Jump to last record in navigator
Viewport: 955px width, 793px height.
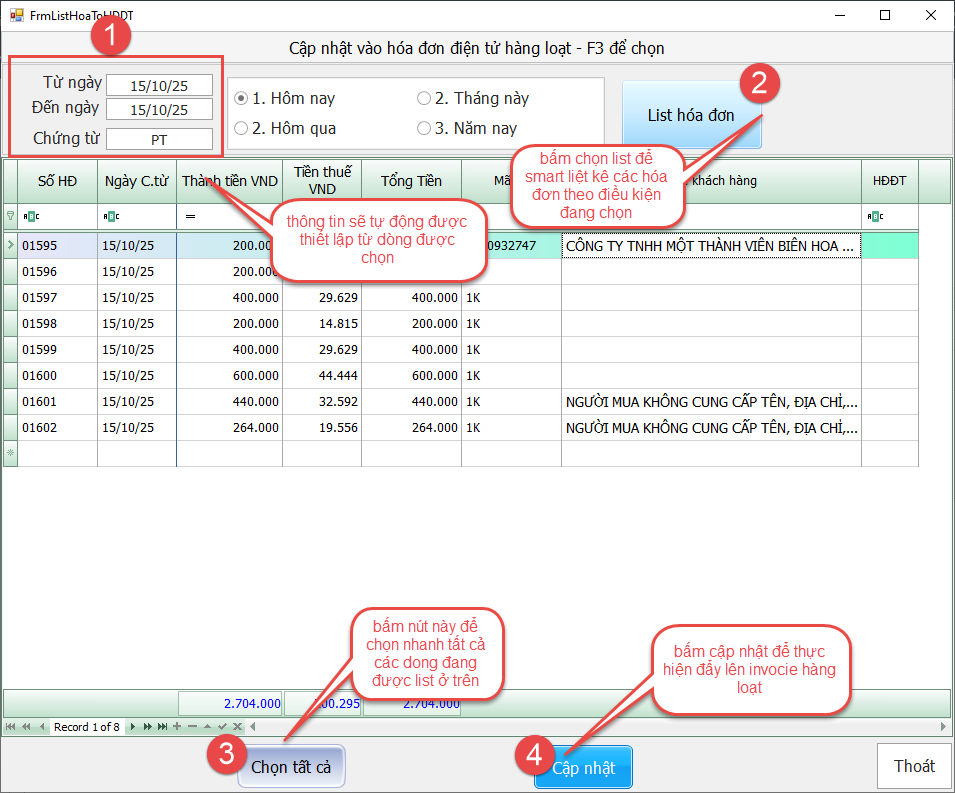click(162, 727)
